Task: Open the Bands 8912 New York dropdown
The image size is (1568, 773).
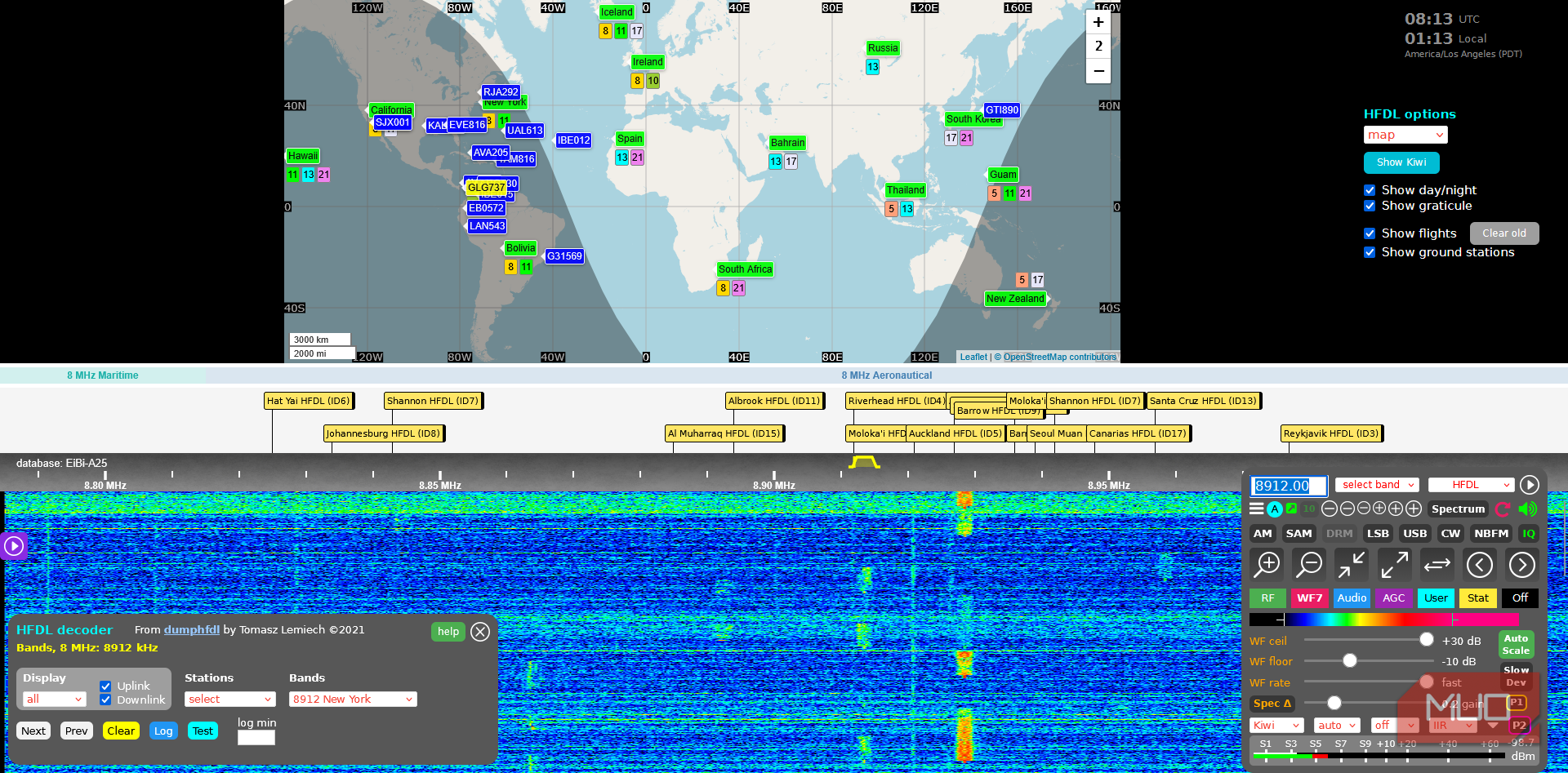Action: [x=353, y=700]
